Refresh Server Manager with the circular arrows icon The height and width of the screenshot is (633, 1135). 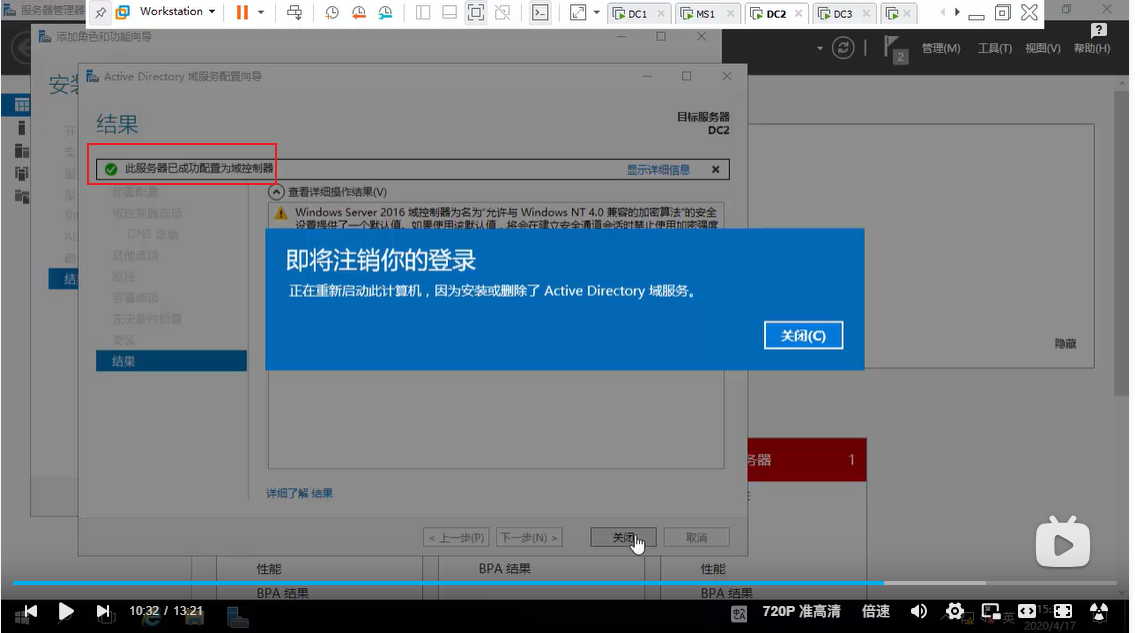(x=843, y=48)
